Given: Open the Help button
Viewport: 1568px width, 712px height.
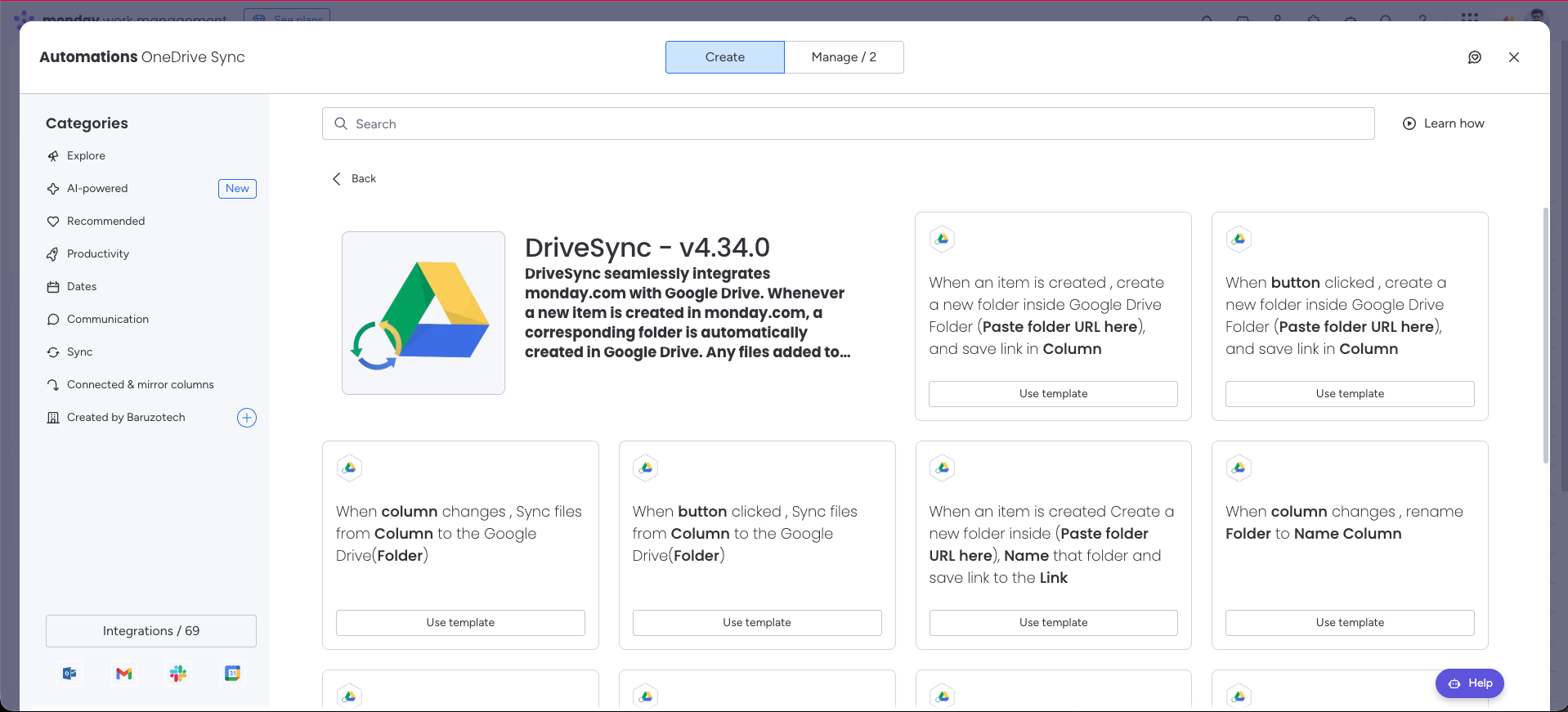Looking at the screenshot, I should [1470, 683].
